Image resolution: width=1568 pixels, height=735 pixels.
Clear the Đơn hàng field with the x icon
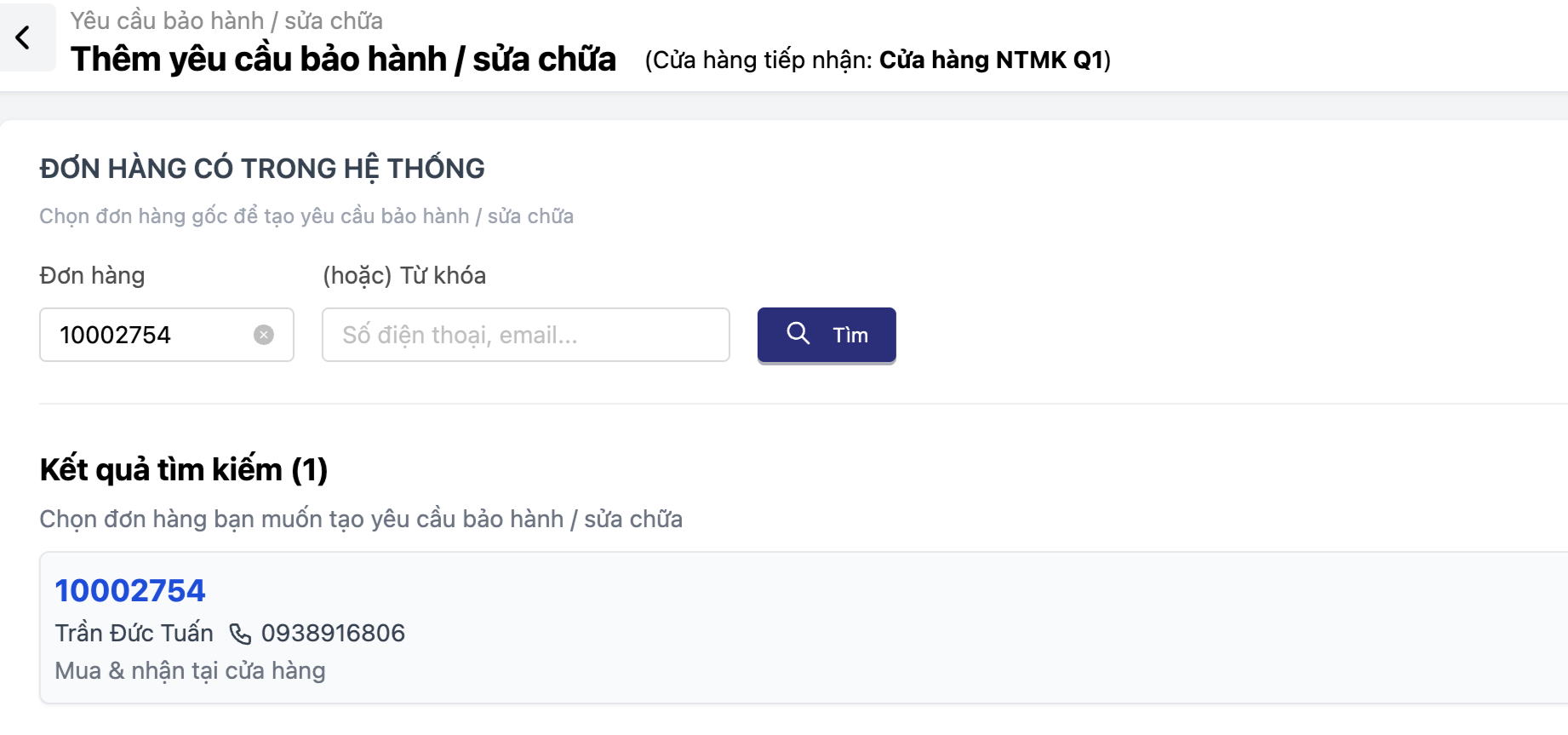tap(264, 335)
